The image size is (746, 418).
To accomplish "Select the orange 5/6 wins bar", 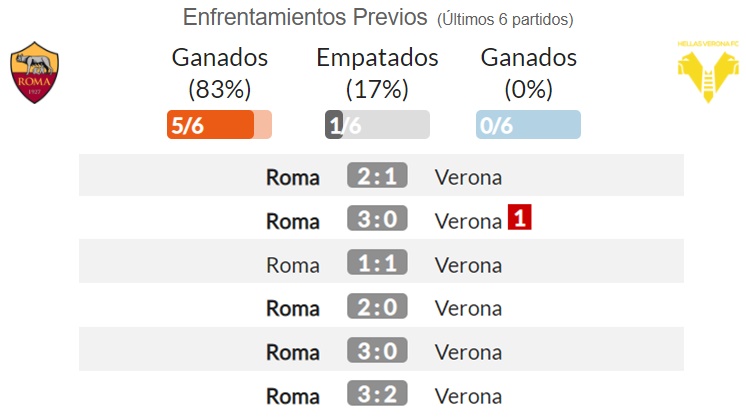I will (x=219, y=125).
